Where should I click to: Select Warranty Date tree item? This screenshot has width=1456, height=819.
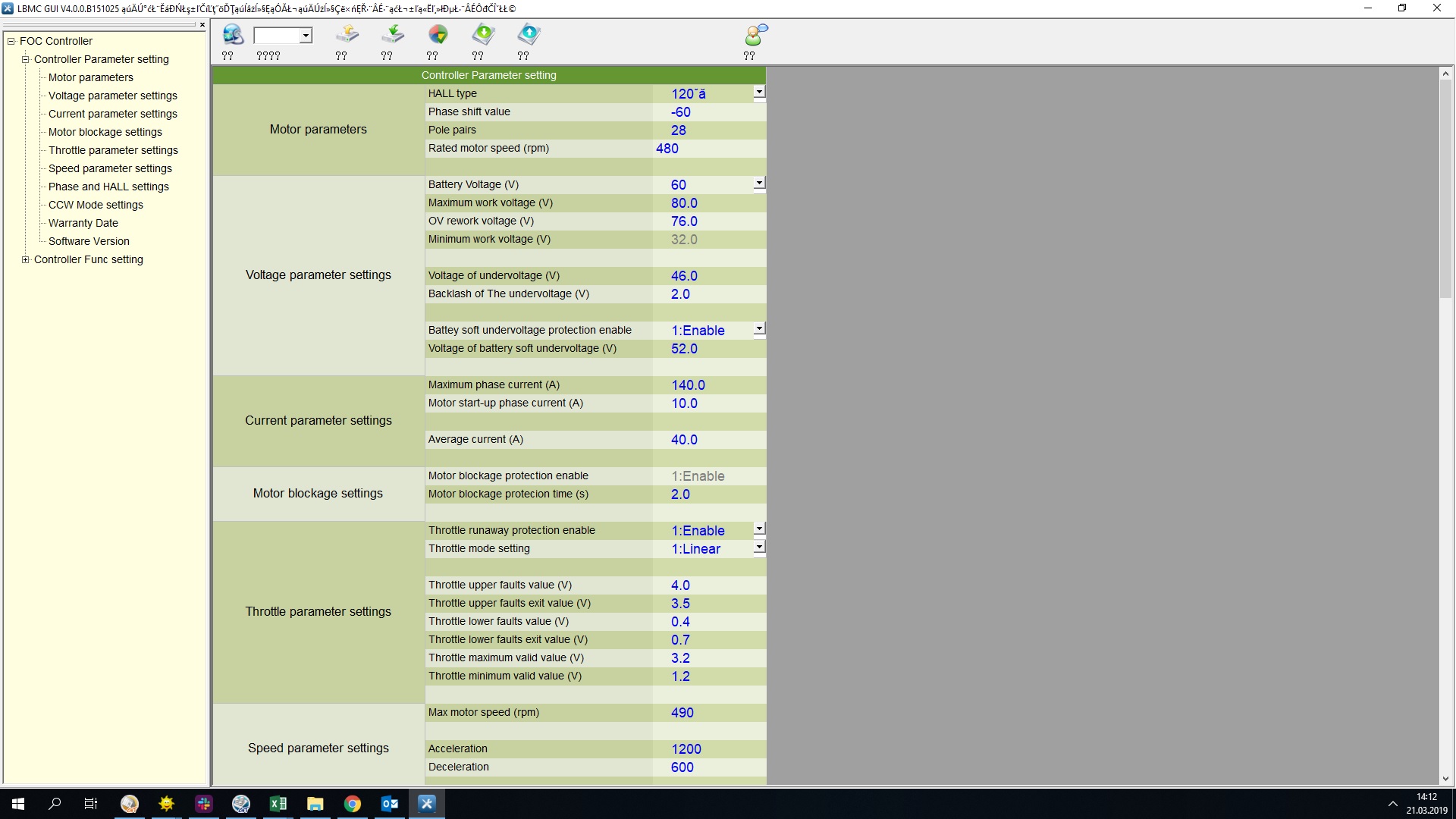click(x=83, y=223)
